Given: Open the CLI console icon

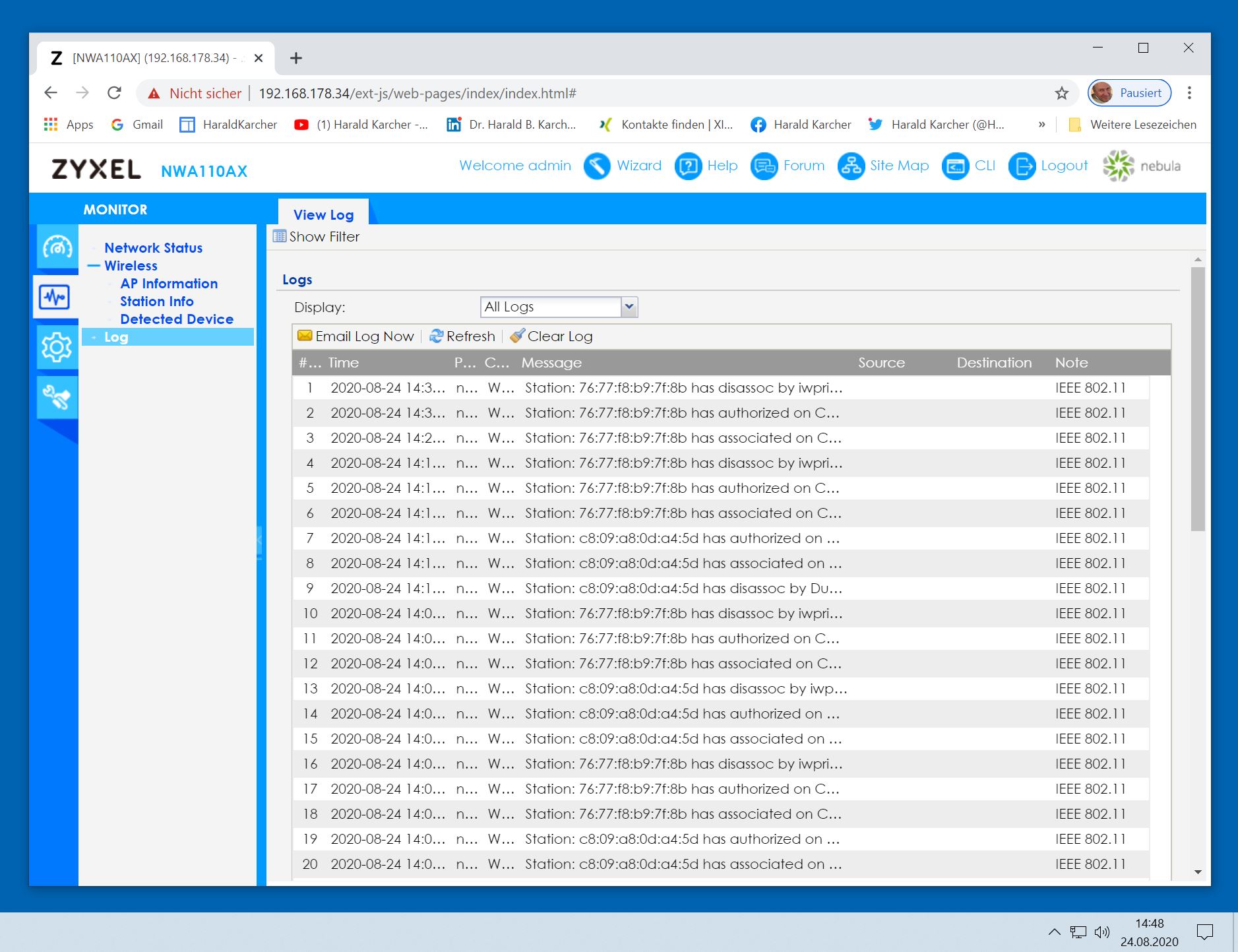Looking at the screenshot, I should point(955,166).
